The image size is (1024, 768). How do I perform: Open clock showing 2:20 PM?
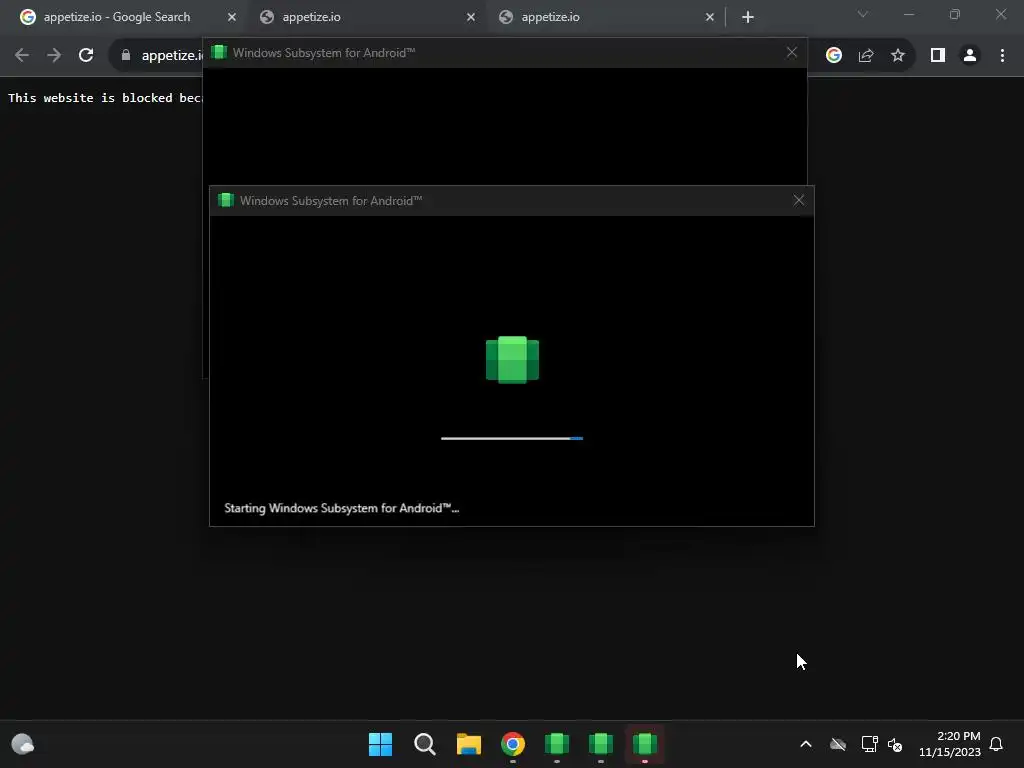(x=950, y=744)
